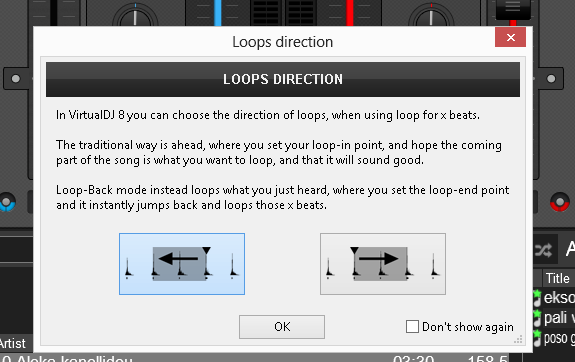Click the left deck rotary knob
The height and width of the screenshot is (362, 575).
(135, 16)
